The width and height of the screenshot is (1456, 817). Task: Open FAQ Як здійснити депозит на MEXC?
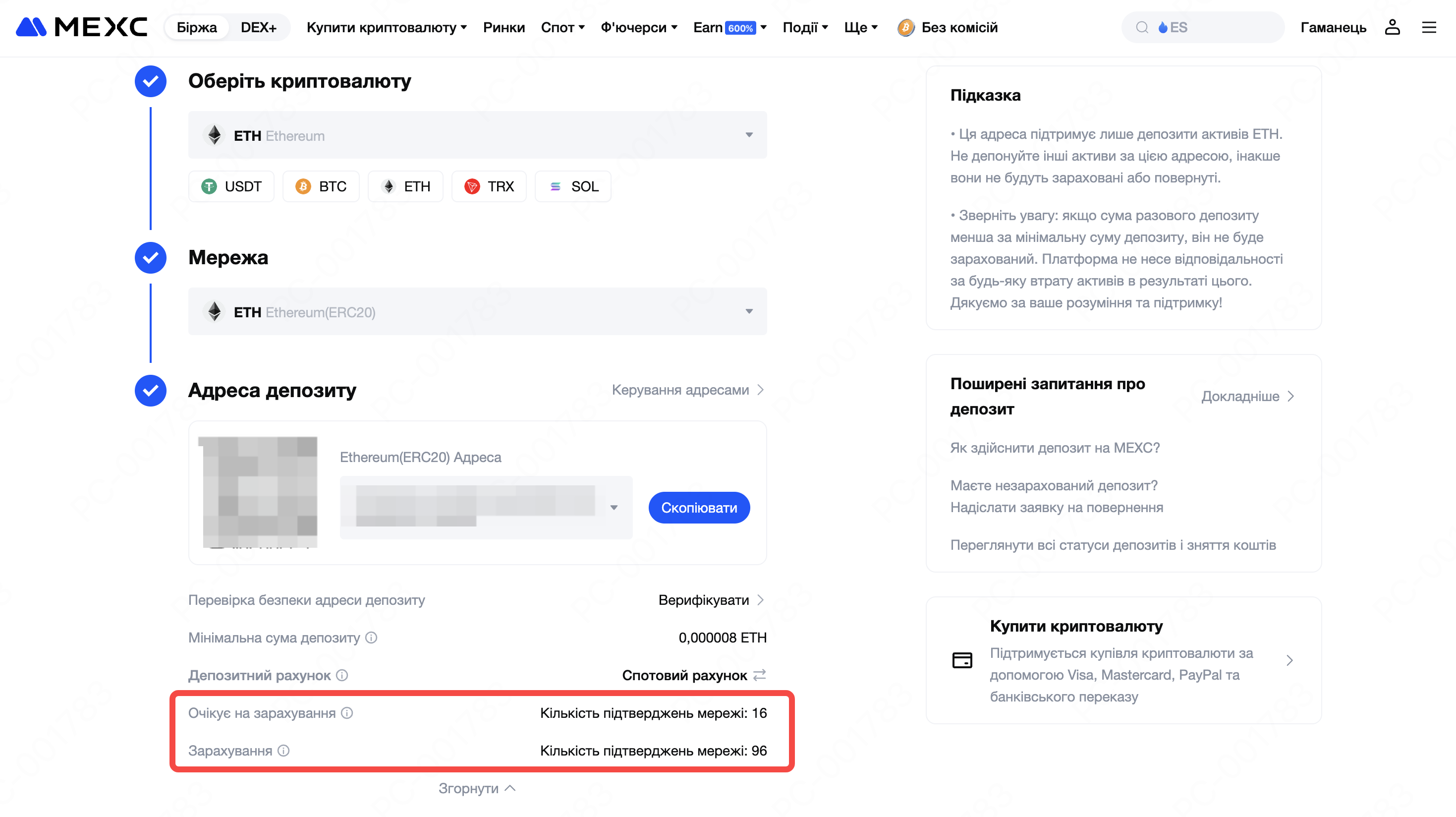[1055, 447]
